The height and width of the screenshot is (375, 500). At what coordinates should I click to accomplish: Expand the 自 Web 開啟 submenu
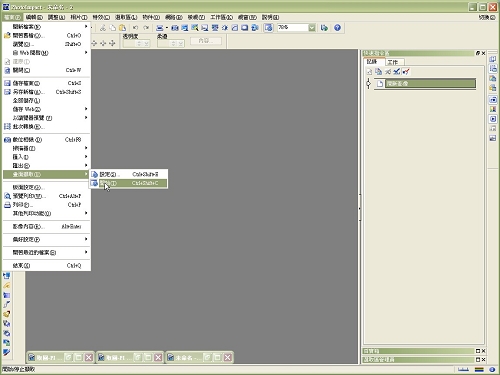point(47,53)
